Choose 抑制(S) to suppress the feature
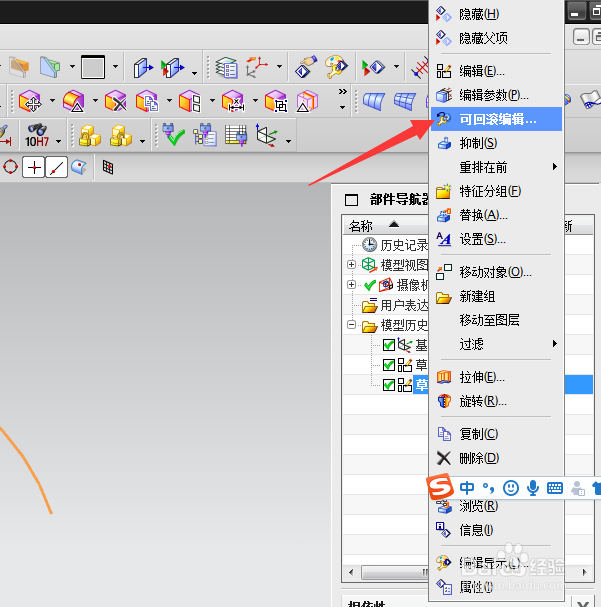 [496, 143]
